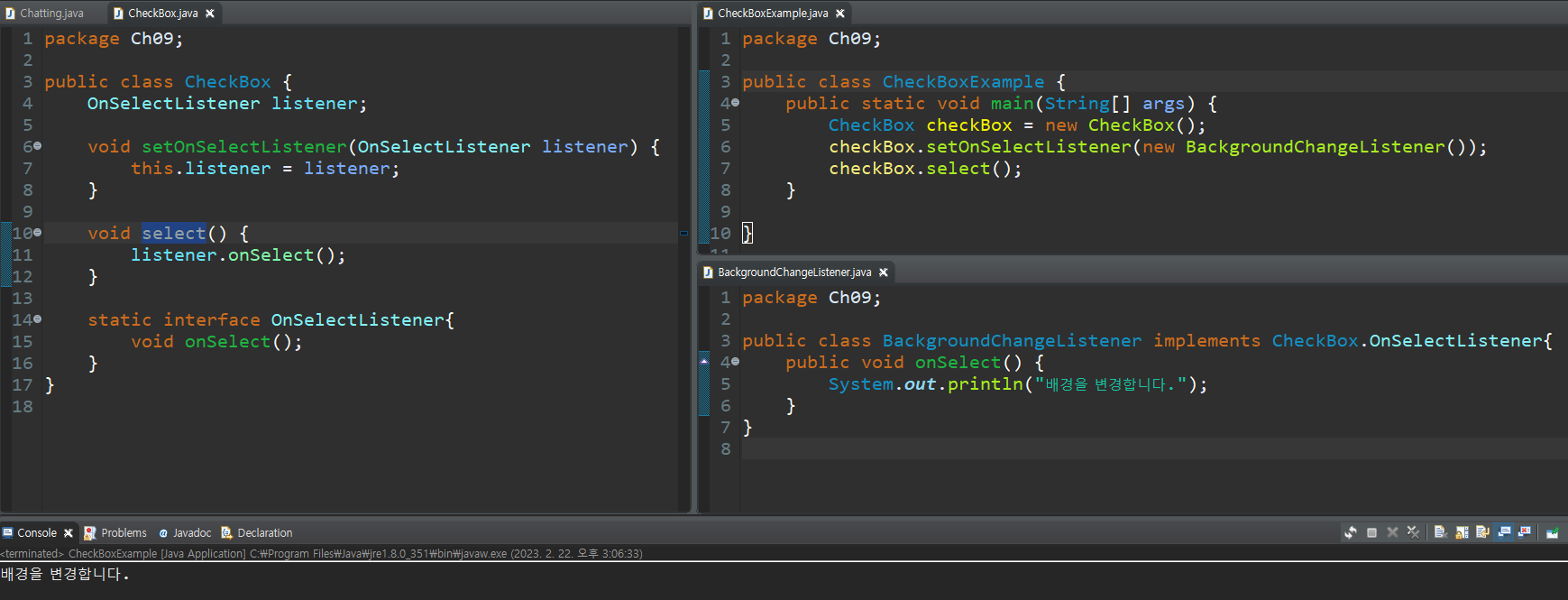
Task: Click the Declaration view icon
Action: coord(227,533)
